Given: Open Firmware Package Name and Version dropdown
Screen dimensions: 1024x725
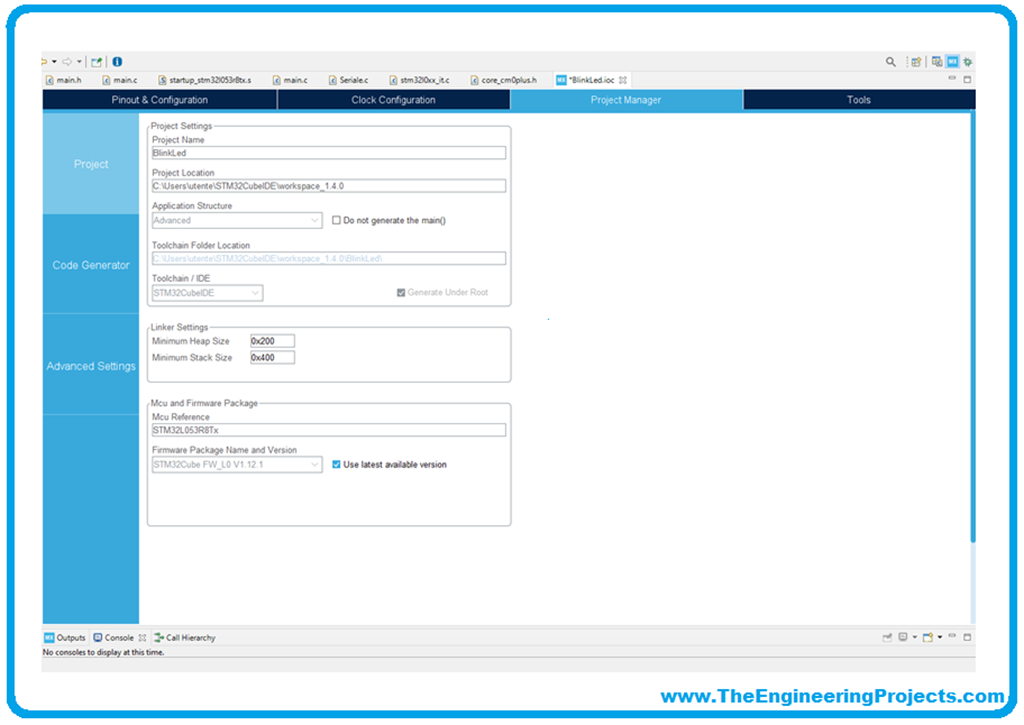Looking at the screenshot, I should 236,464.
